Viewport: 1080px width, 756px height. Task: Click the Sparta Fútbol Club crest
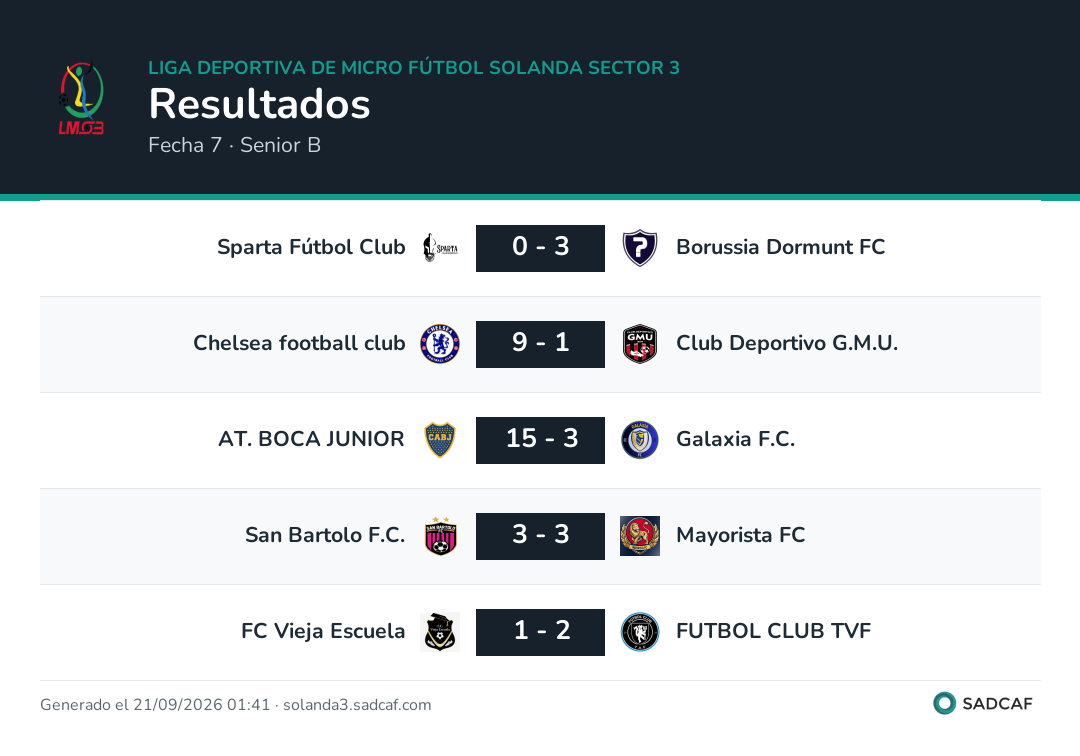(x=440, y=248)
